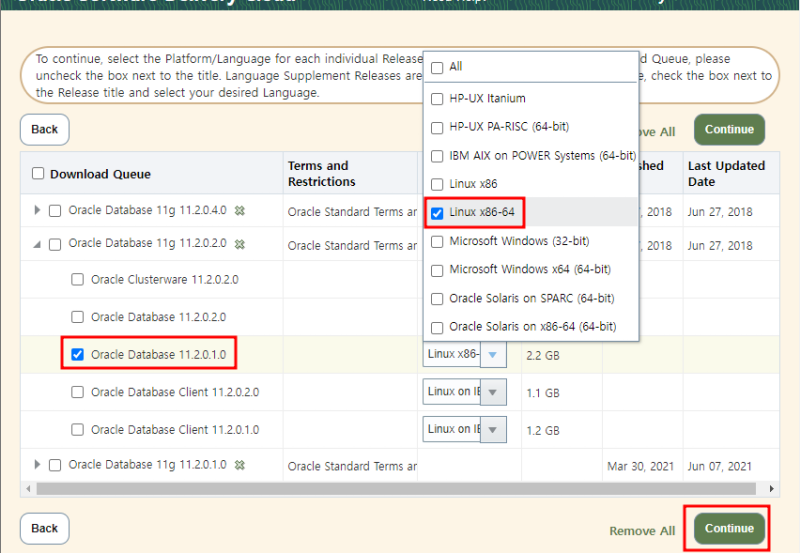Click Oracle Standard Terms text in the 11.2.0.4.0 row

(x=352, y=212)
